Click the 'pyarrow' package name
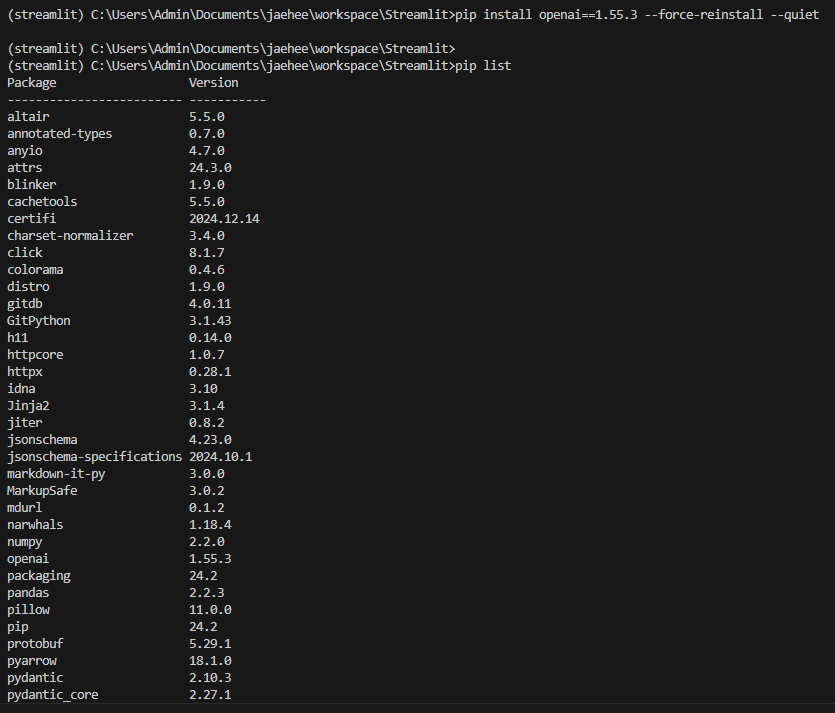835x713 pixels. 31,662
